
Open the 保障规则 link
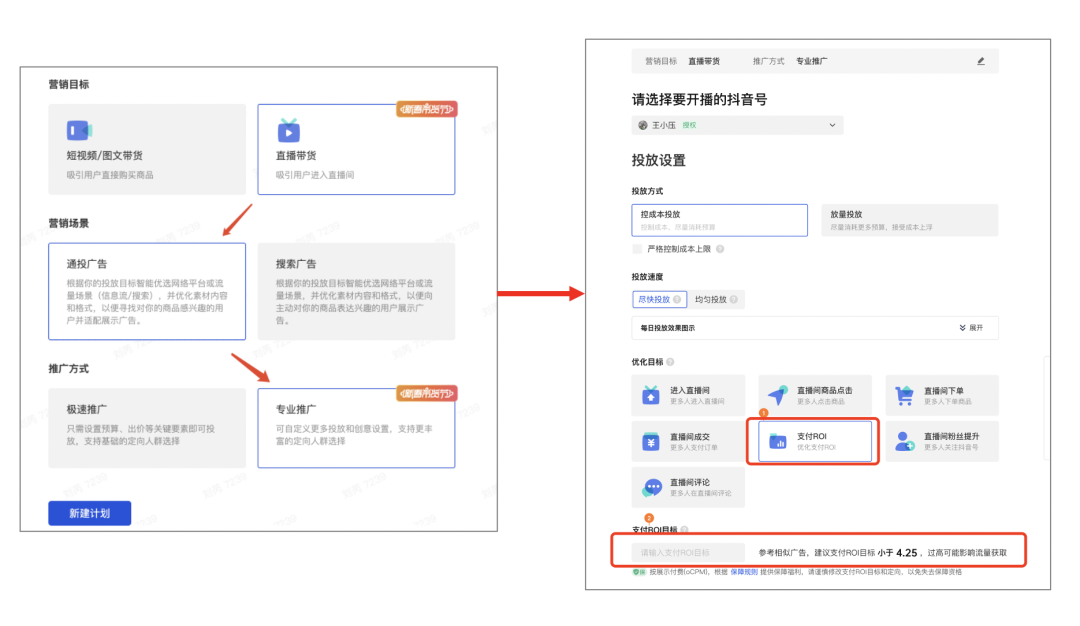tap(744, 572)
